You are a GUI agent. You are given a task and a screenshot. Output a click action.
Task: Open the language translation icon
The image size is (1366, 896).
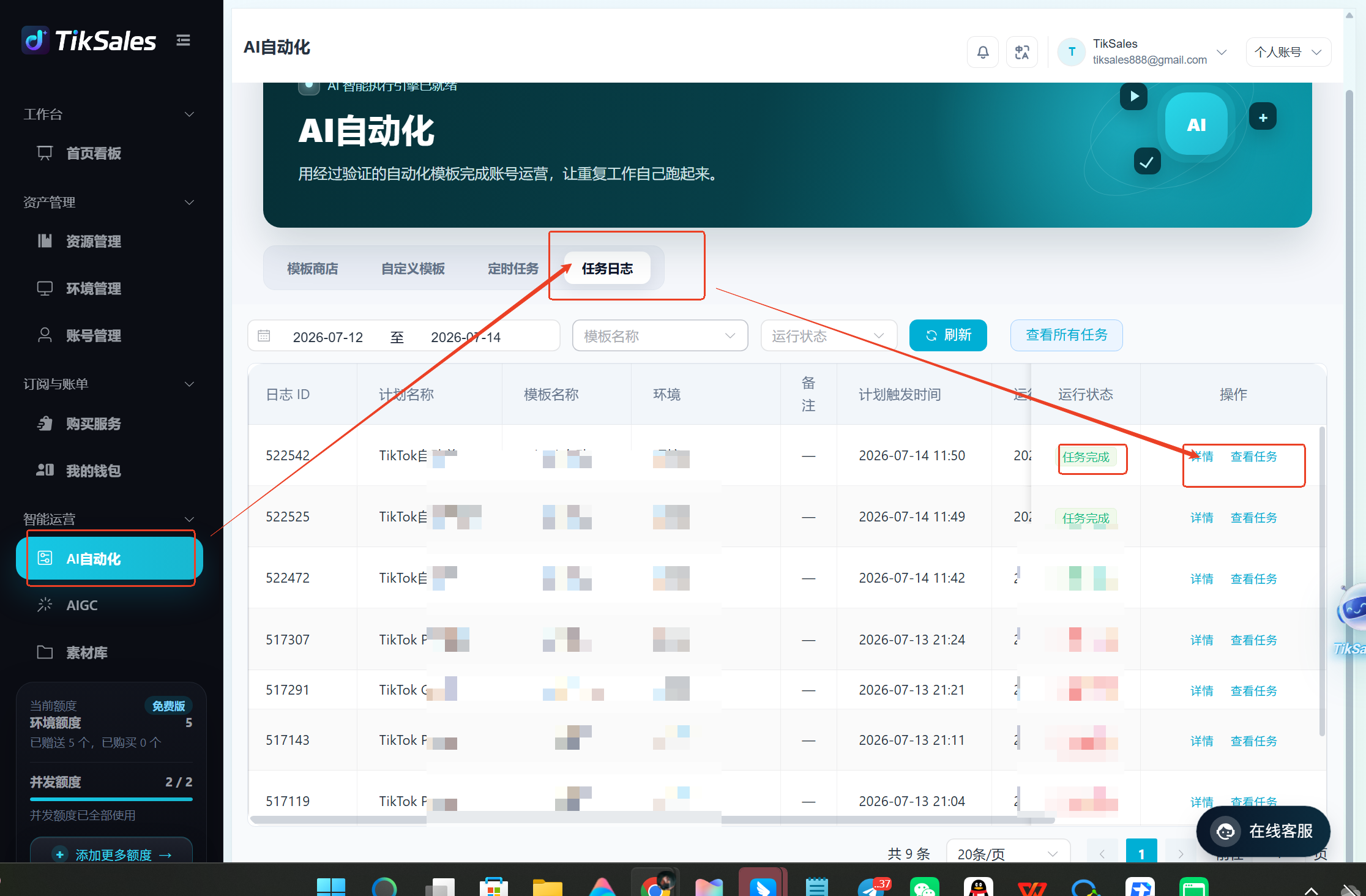1022,52
